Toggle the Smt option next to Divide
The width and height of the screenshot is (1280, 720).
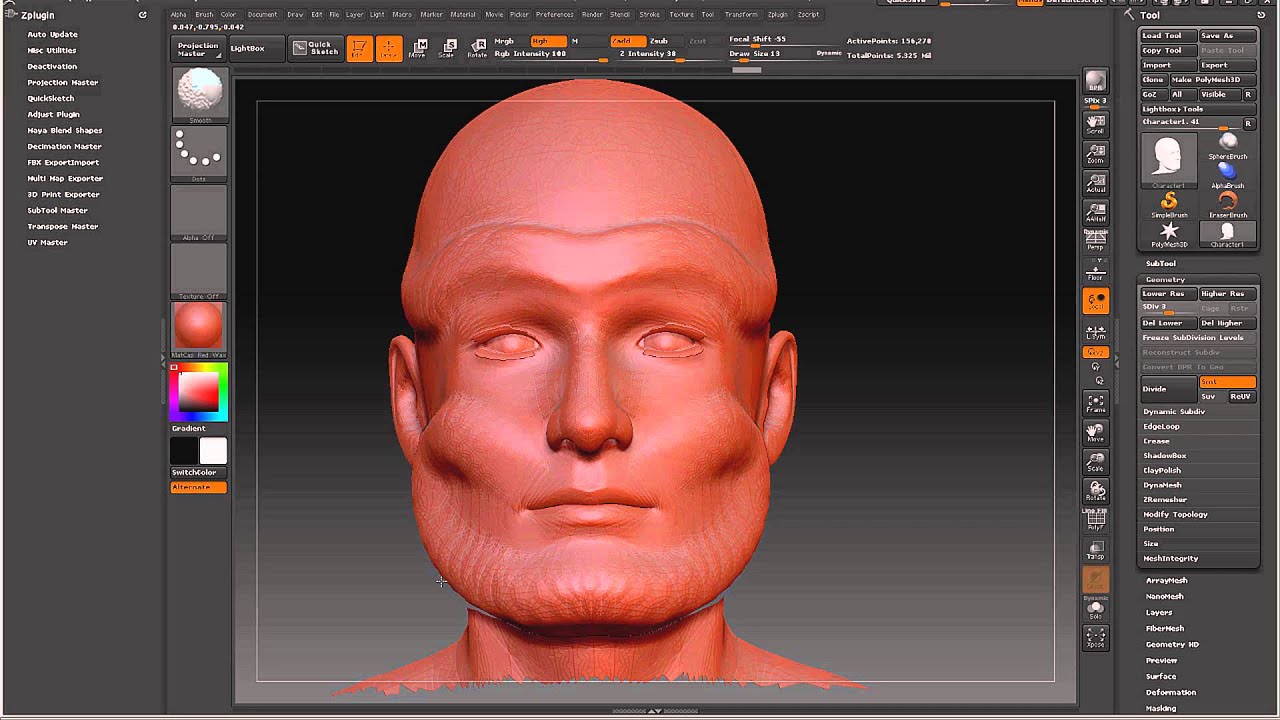point(1227,382)
